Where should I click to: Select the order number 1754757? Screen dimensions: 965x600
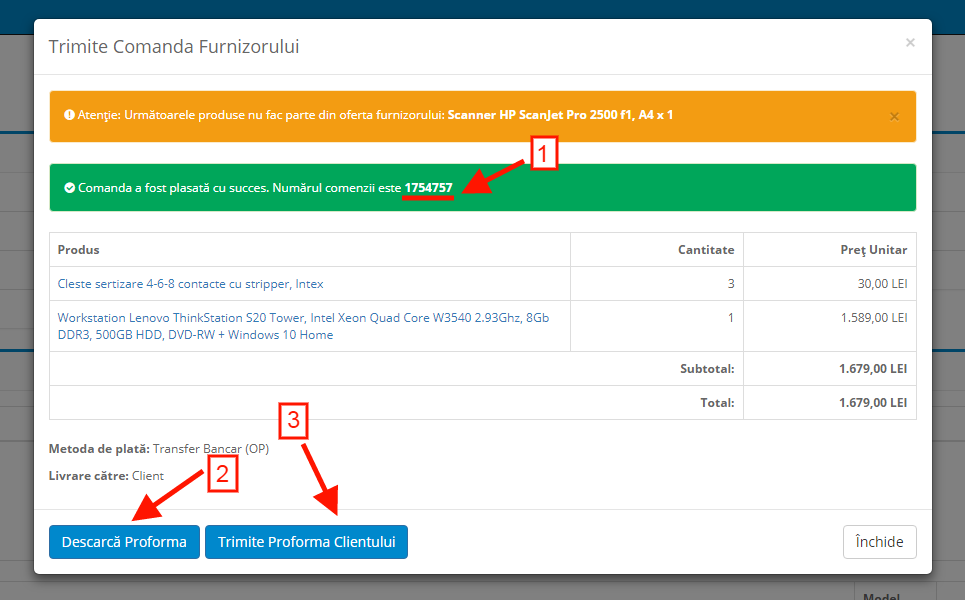(x=428, y=188)
